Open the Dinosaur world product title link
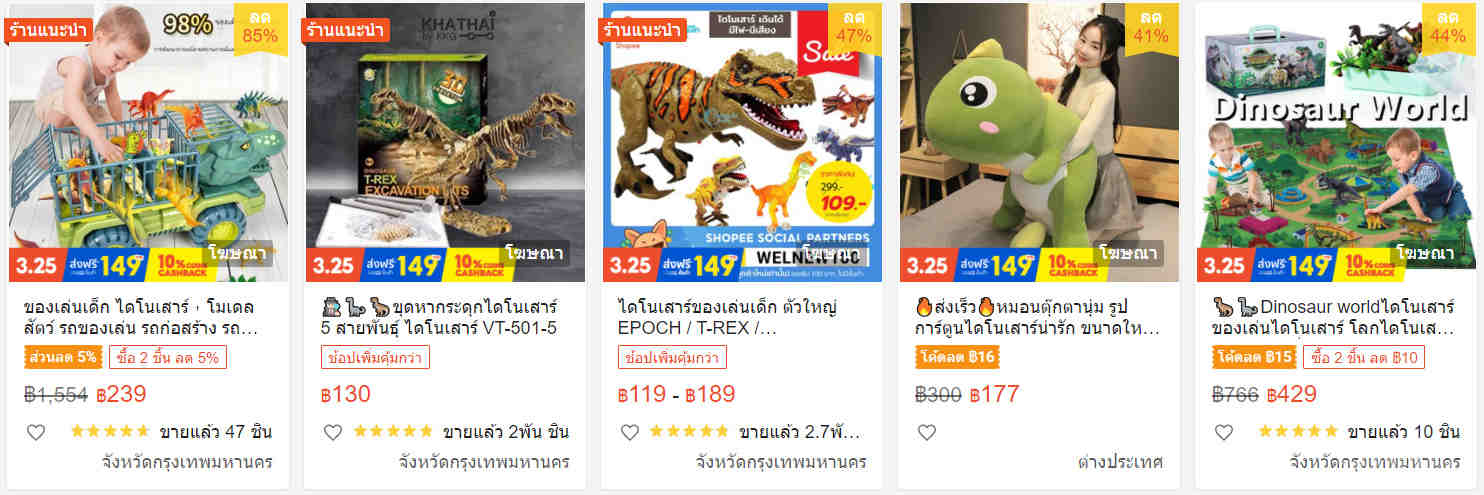 click(1335, 316)
